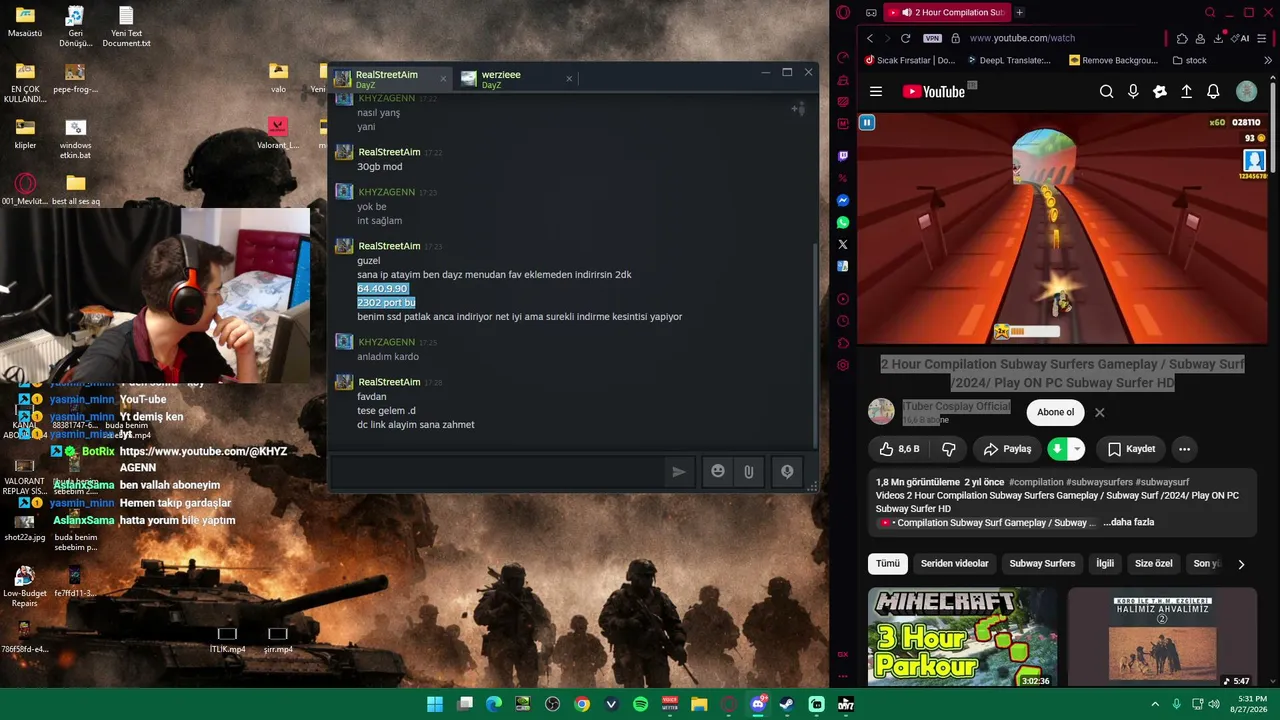Screen dimensions: 1280x720
Task: Select the 'Tümü' filter chip
Action: [x=888, y=564]
